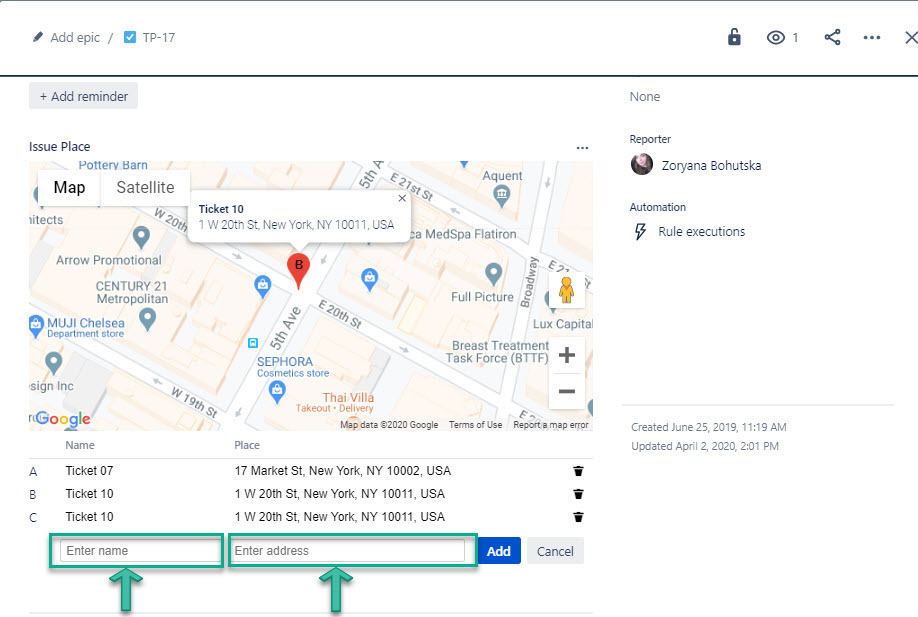Delete the Ticket 07 place row
The height and width of the screenshot is (617, 918).
coord(578,471)
